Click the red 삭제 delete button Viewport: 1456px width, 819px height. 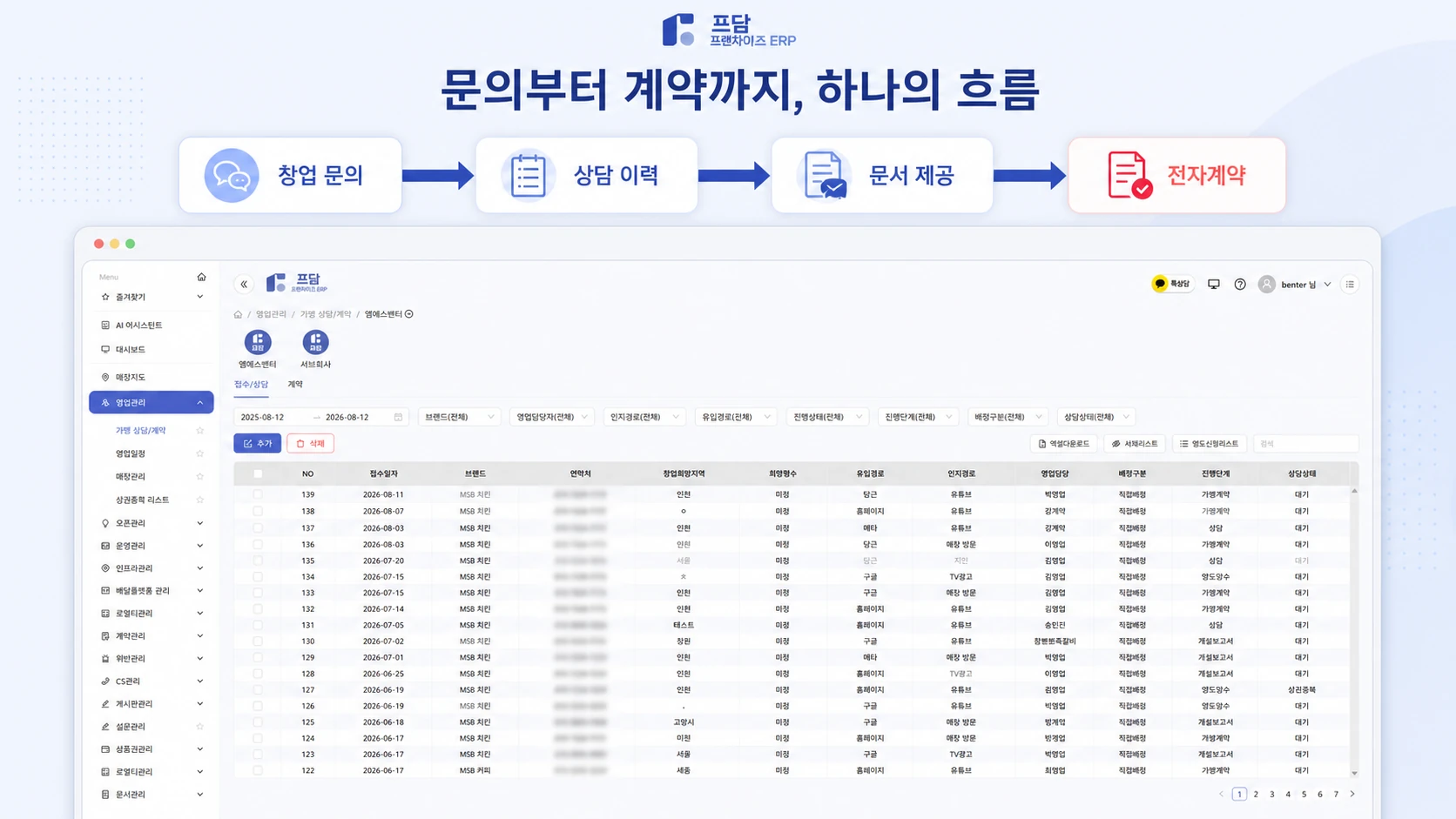point(310,443)
